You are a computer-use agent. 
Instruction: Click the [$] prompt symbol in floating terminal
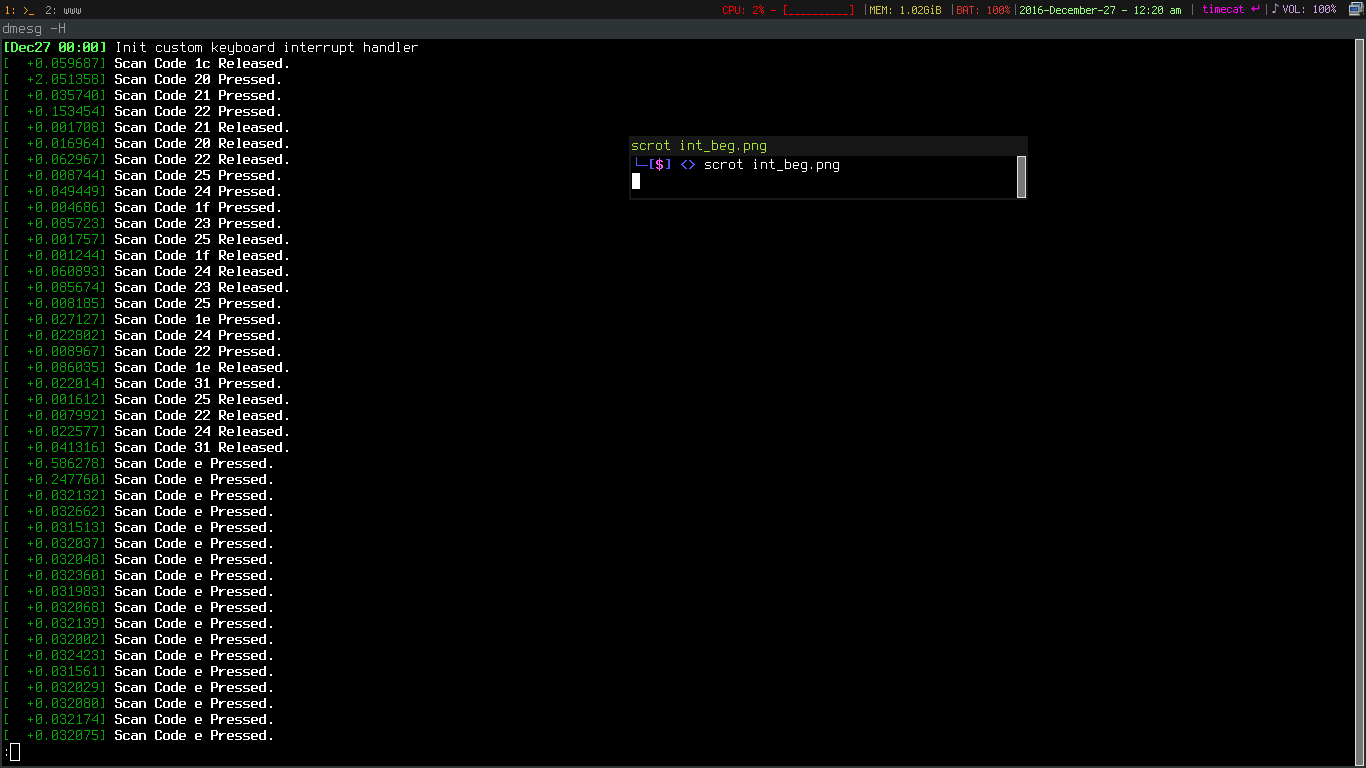click(660, 165)
